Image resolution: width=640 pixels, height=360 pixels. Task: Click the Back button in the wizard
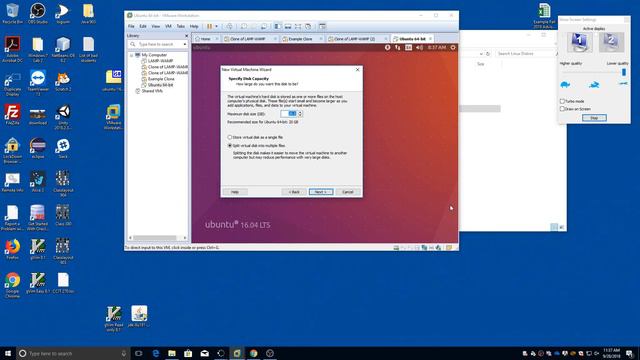coord(294,192)
